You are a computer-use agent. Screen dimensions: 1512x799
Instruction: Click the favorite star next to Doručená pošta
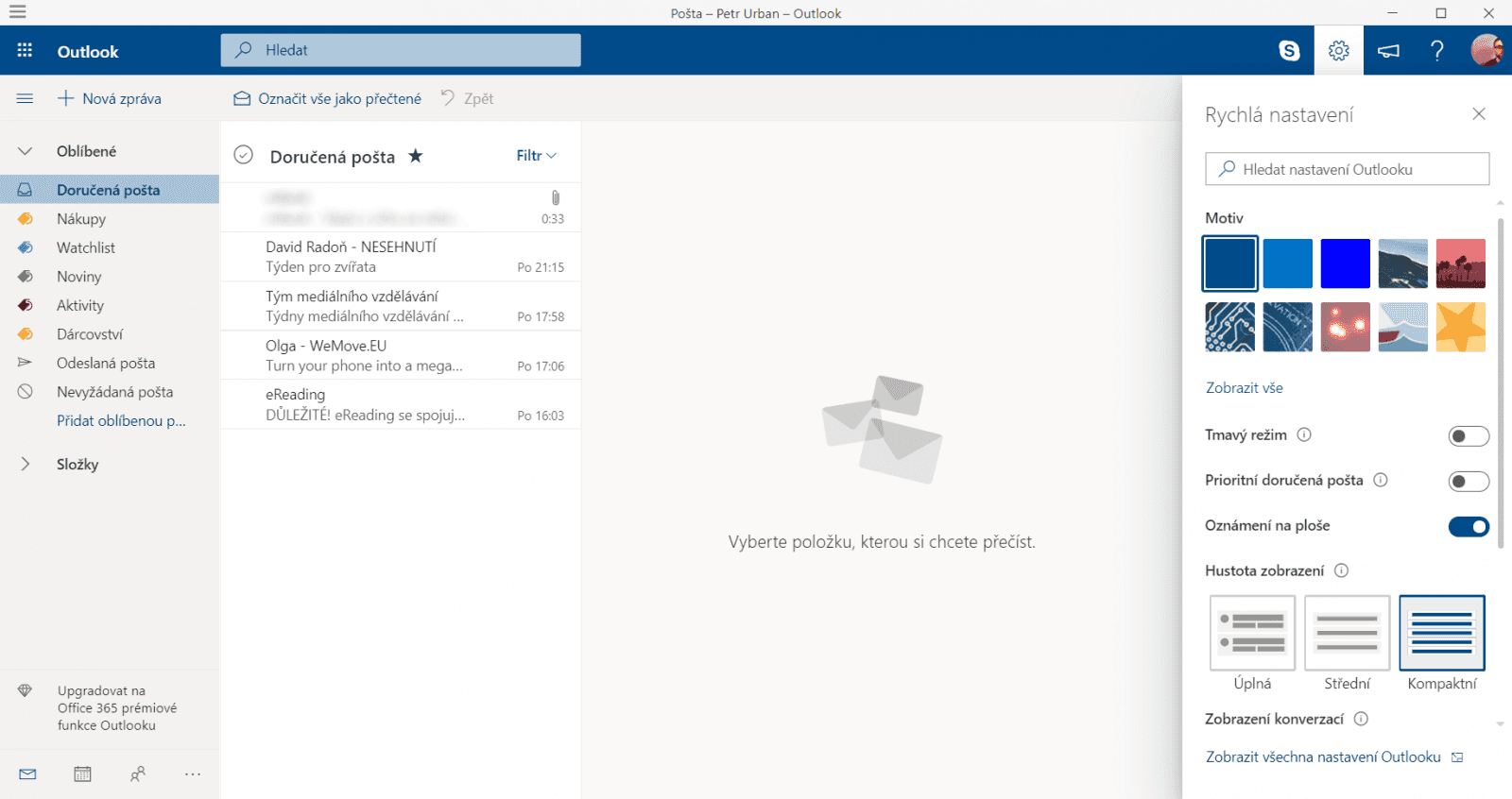pos(415,156)
